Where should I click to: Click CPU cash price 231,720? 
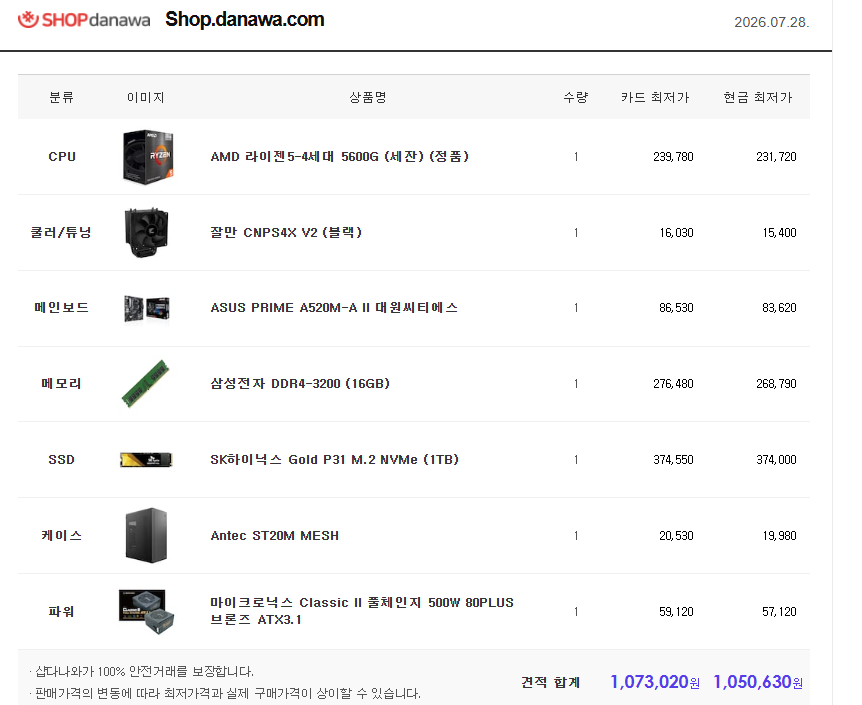776,157
